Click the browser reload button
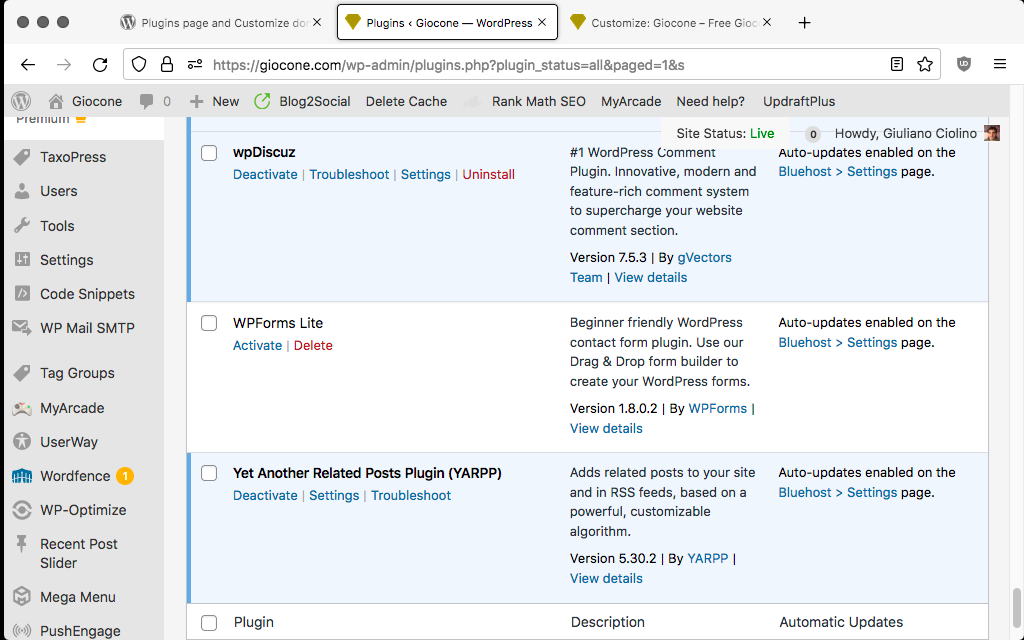 tap(100, 64)
